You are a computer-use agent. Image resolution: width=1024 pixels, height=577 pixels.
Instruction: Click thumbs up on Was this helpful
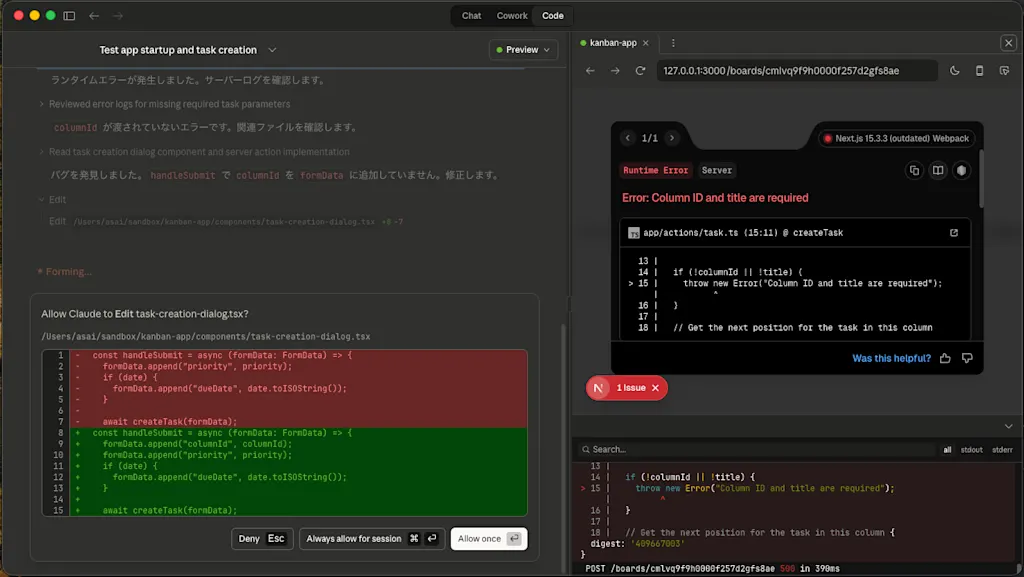pyautogui.click(x=945, y=358)
